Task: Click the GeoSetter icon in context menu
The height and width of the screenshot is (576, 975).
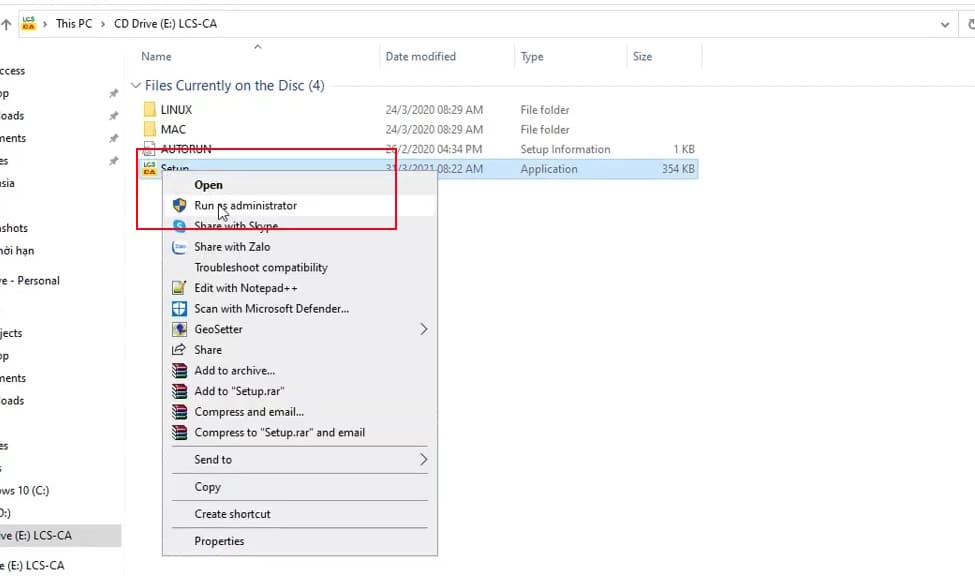Action: click(x=180, y=330)
